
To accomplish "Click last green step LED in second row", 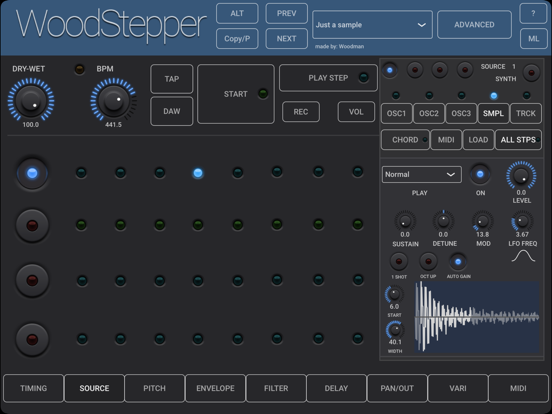I will point(358,224).
